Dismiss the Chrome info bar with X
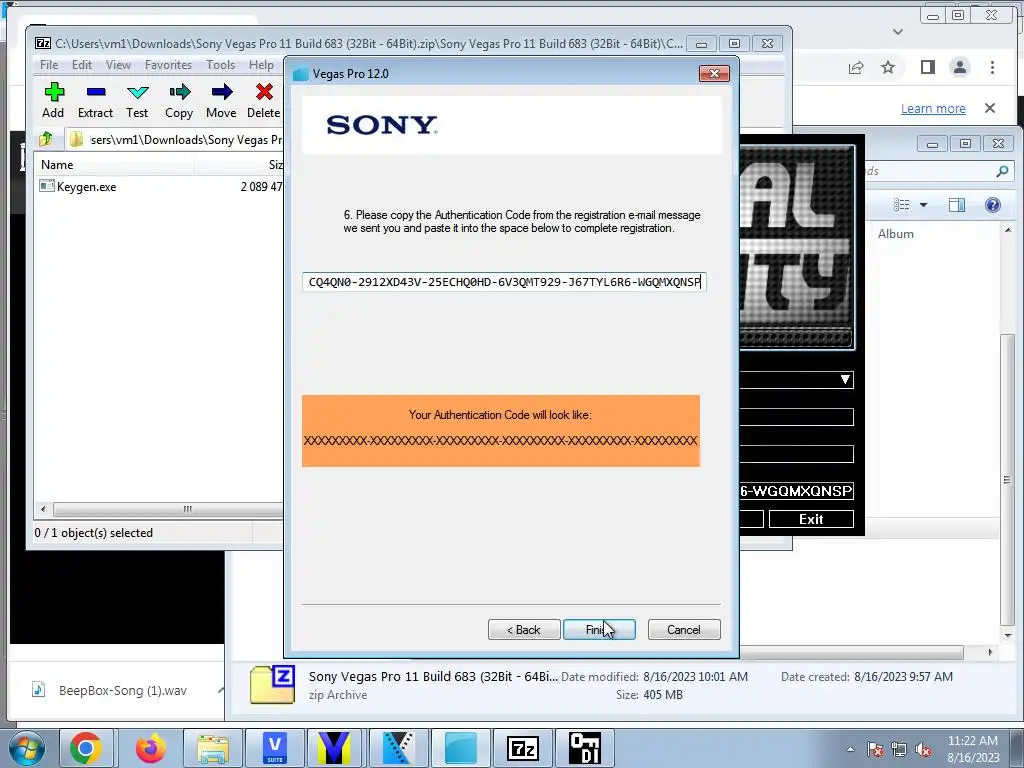Viewport: 1024px width, 768px height. 990,108
